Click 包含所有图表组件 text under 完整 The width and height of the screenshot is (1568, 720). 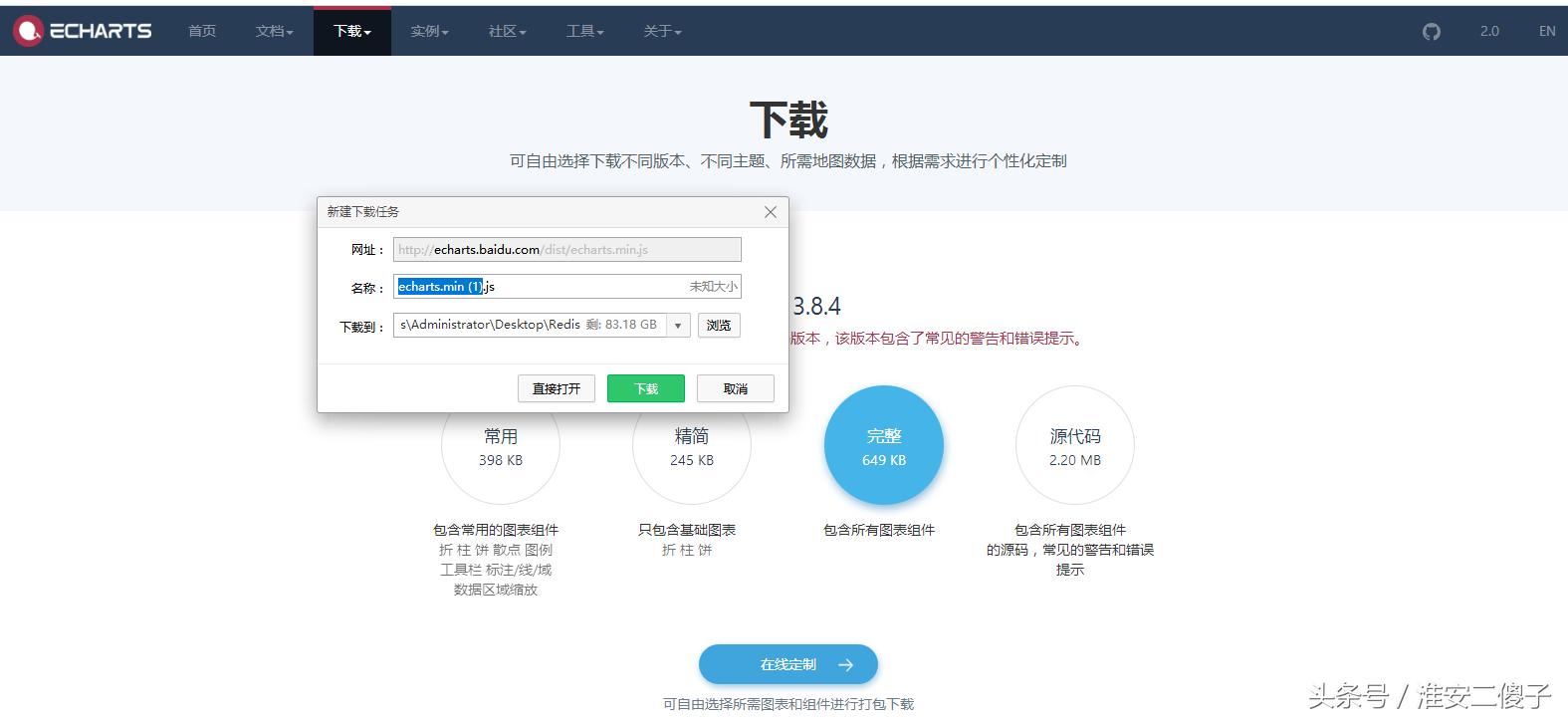[879, 530]
